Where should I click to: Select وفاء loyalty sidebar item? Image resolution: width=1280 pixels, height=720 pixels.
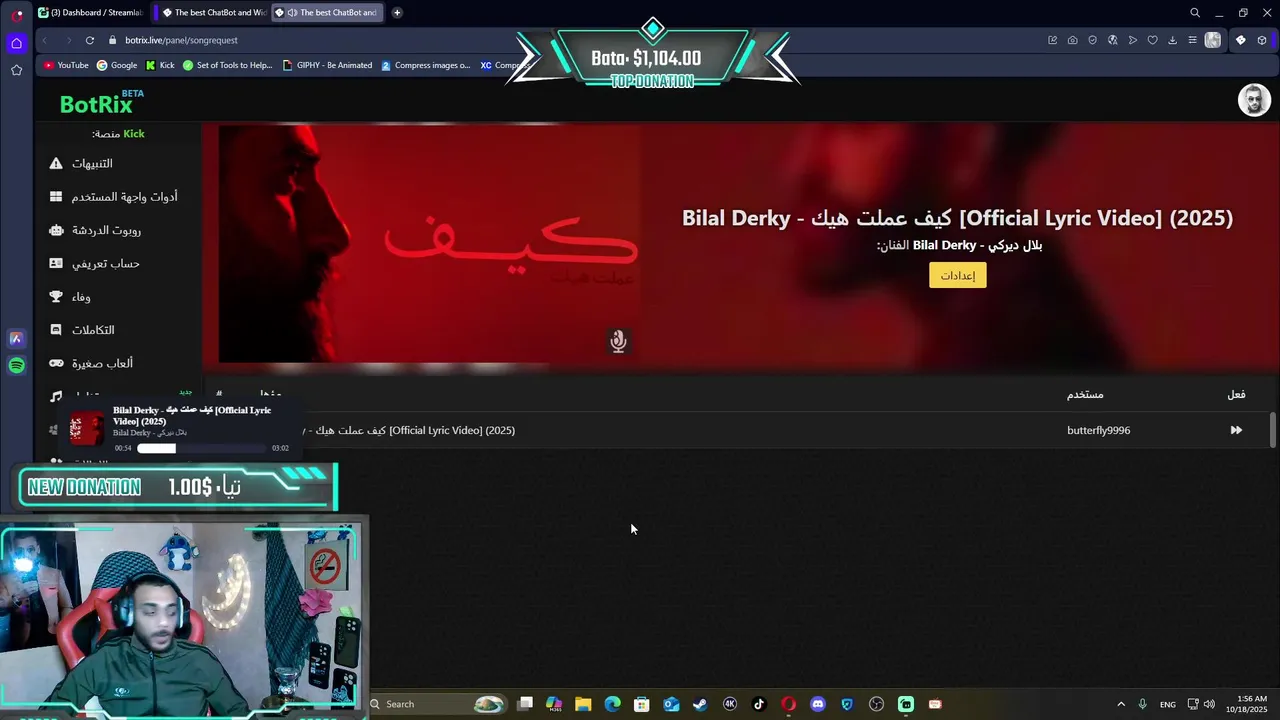[x=70, y=297]
